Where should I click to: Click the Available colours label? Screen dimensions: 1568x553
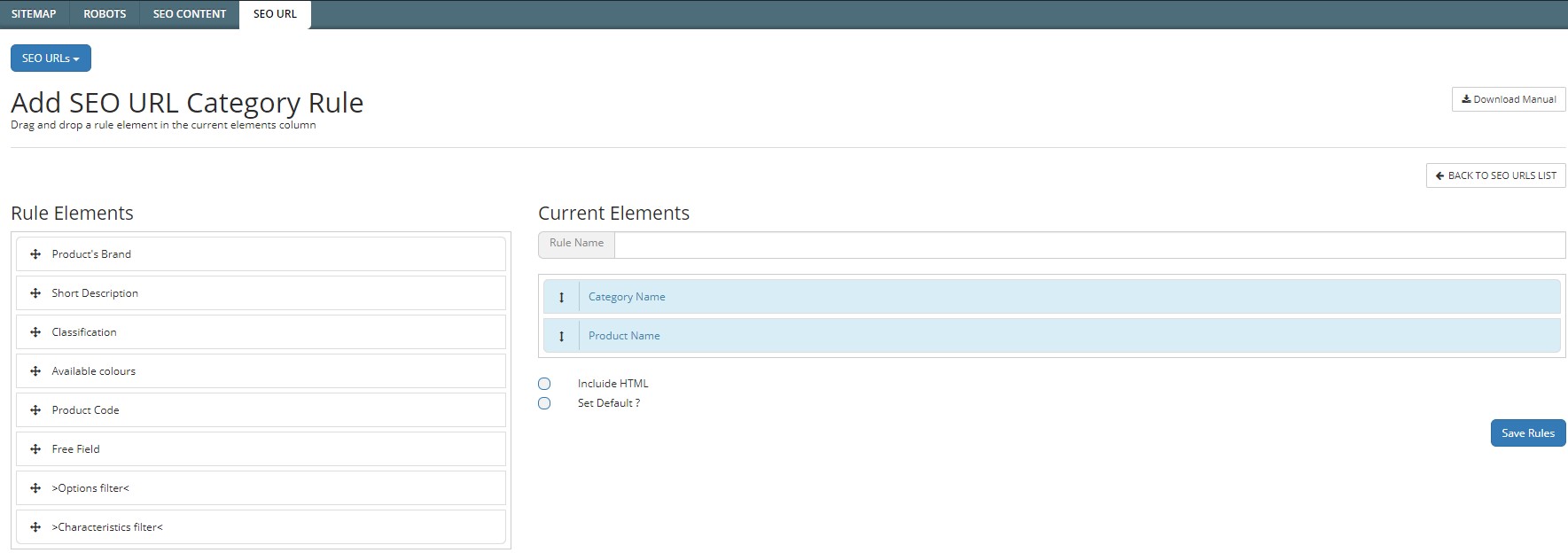click(94, 371)
